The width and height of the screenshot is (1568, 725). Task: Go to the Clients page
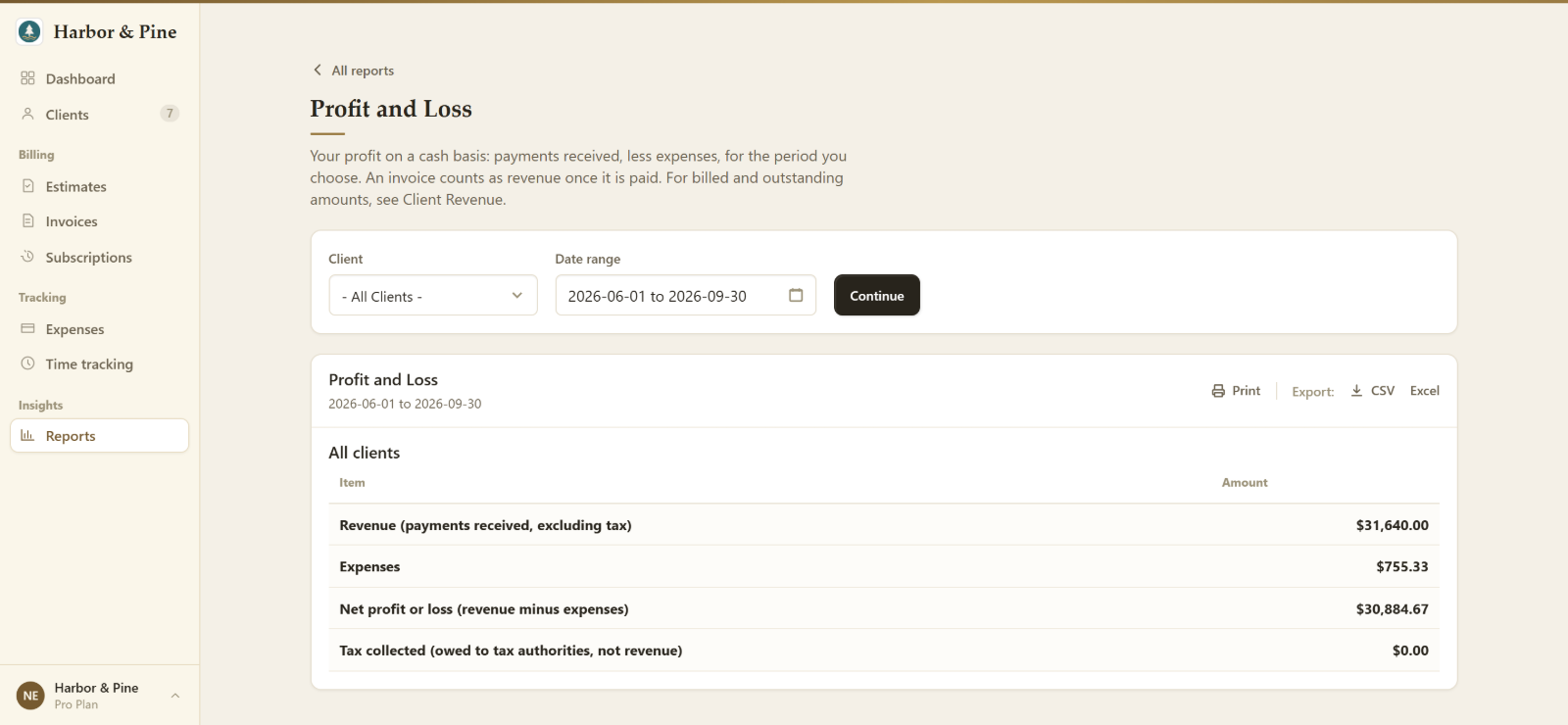pyautogui.click(x=99, y=114)
